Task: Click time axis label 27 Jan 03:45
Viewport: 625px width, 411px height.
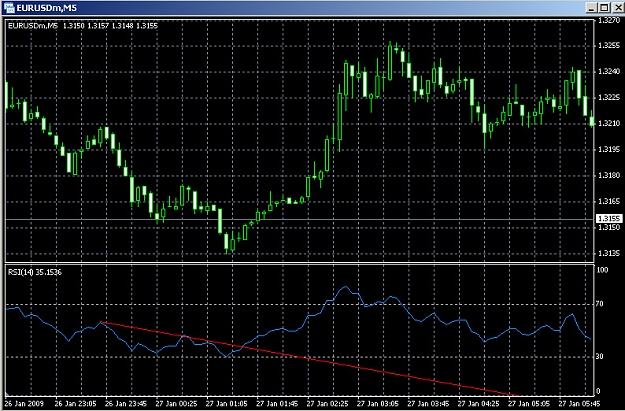Action: point(428,404)
